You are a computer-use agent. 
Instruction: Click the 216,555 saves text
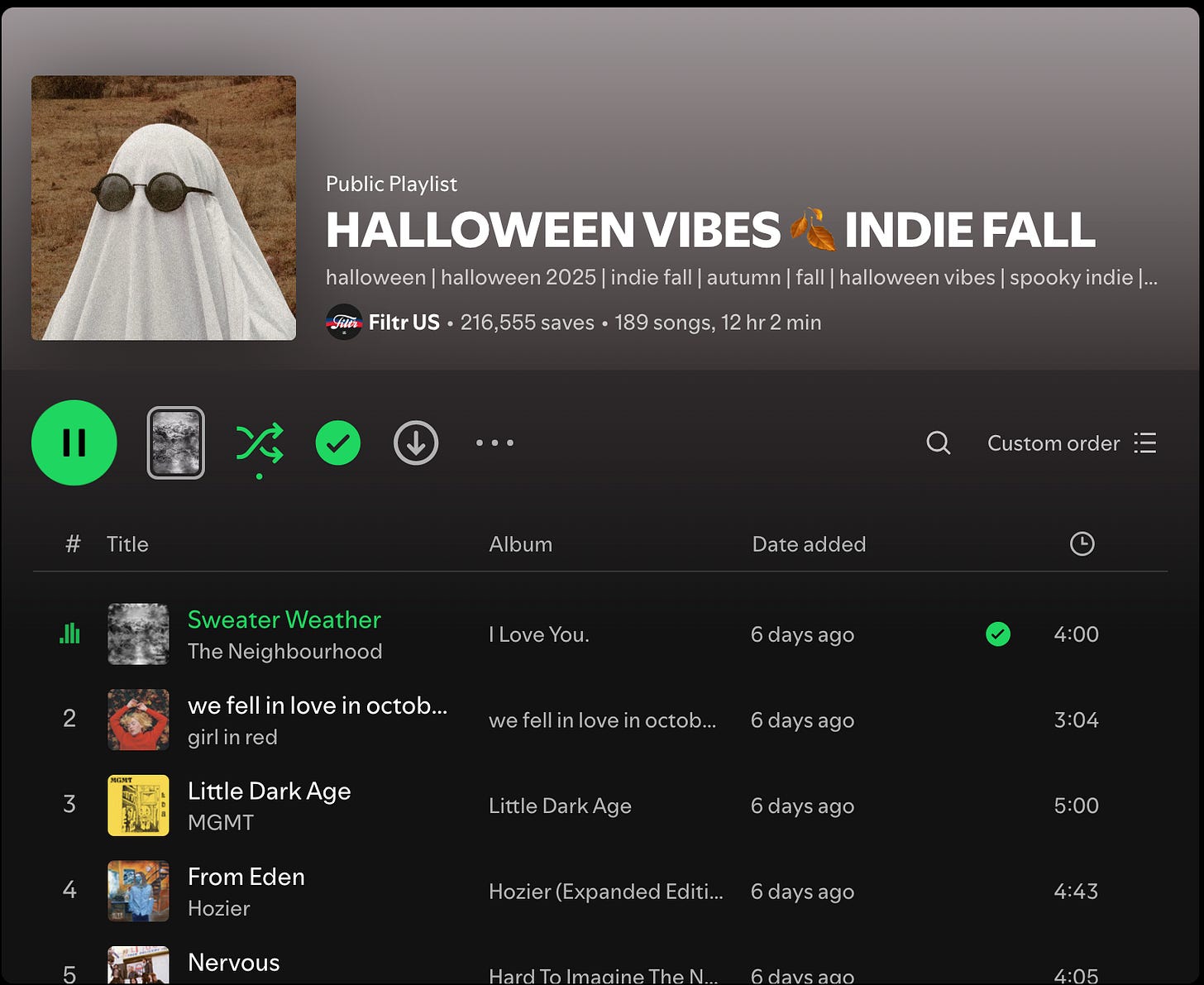pyautogui.click(x=527, y=323)
